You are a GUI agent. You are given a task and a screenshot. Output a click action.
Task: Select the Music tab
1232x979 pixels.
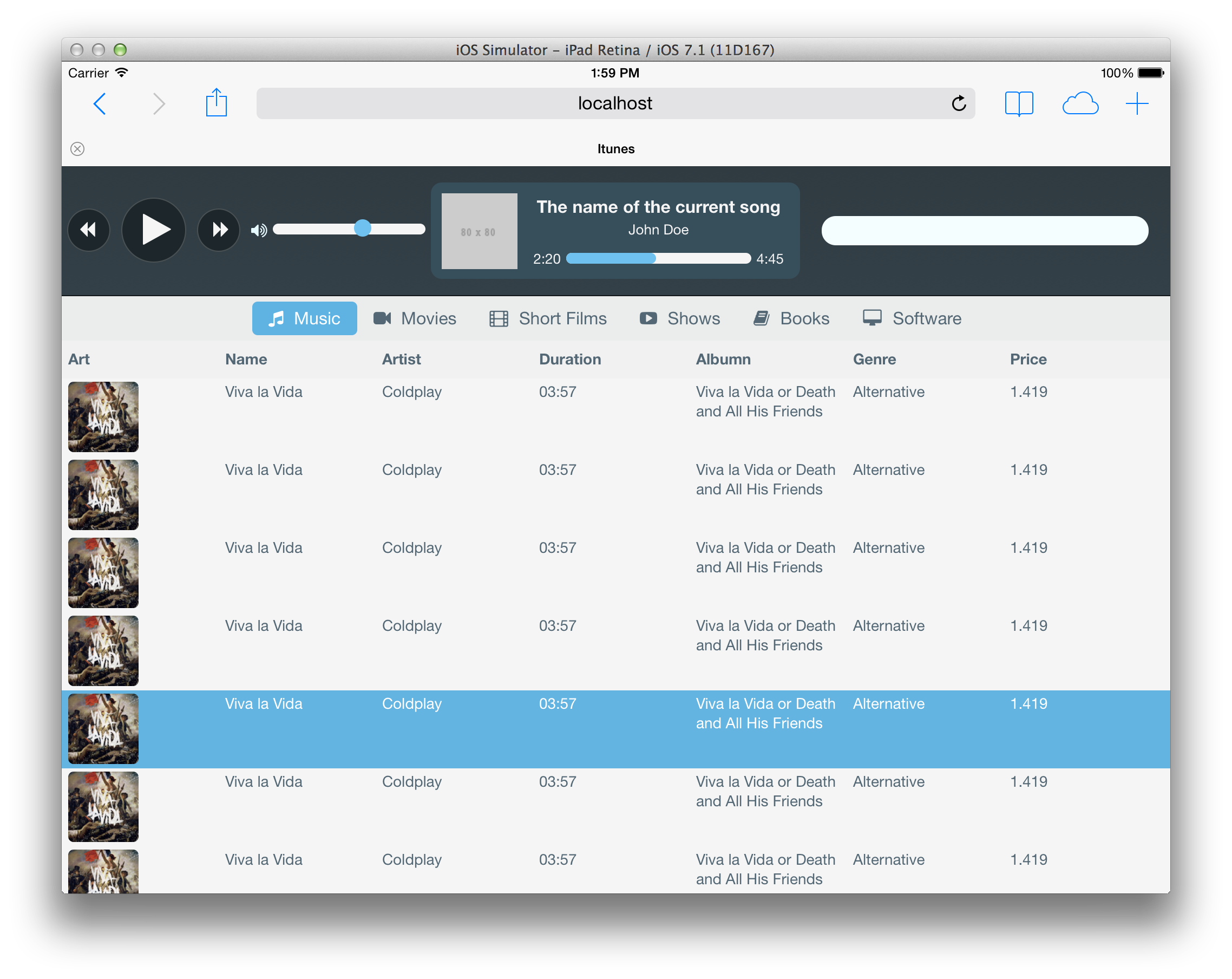click(x=305, y=318)
